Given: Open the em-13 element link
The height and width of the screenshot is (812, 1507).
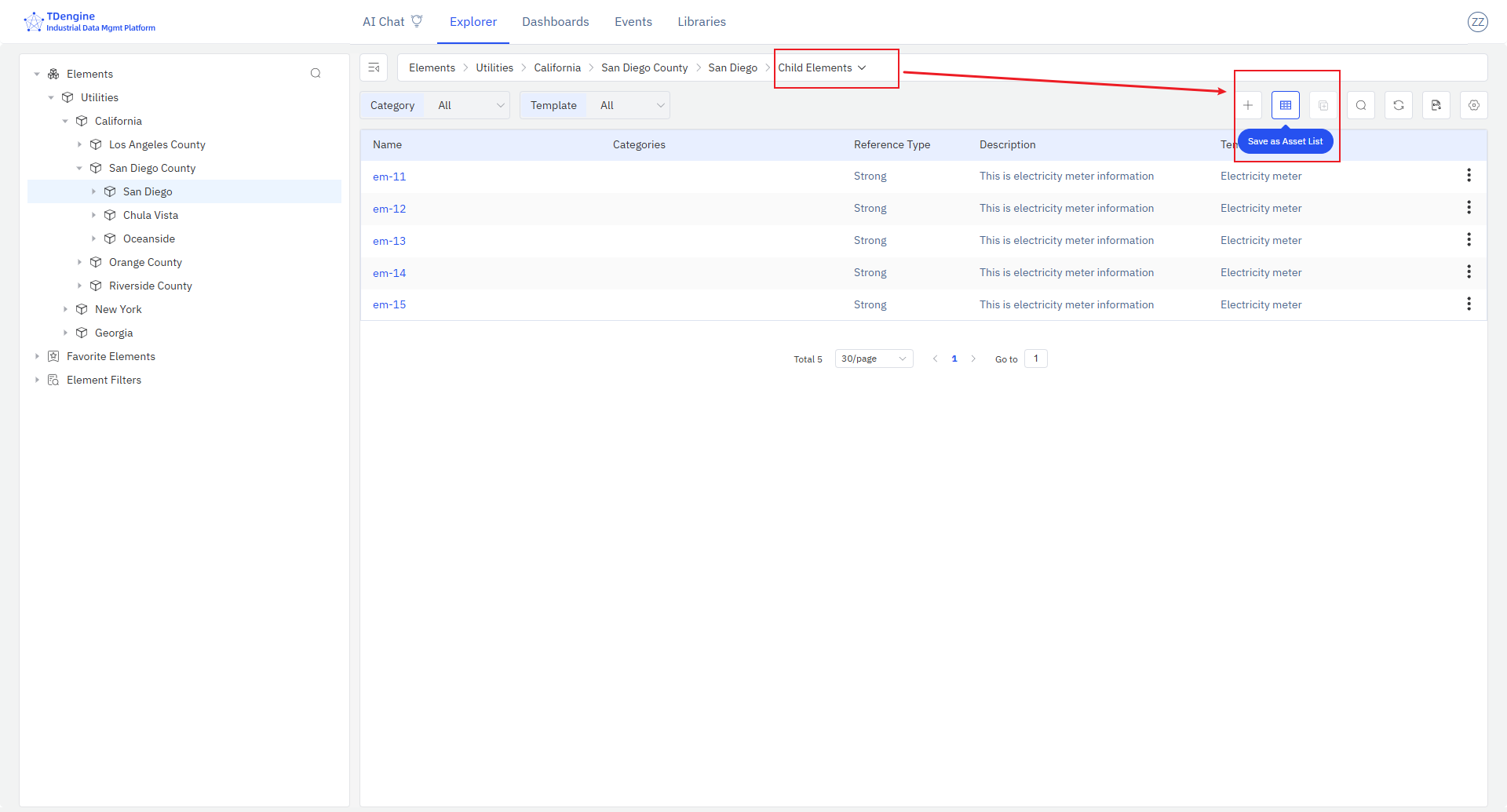Looking at the screenshot, I should [389, 241].
